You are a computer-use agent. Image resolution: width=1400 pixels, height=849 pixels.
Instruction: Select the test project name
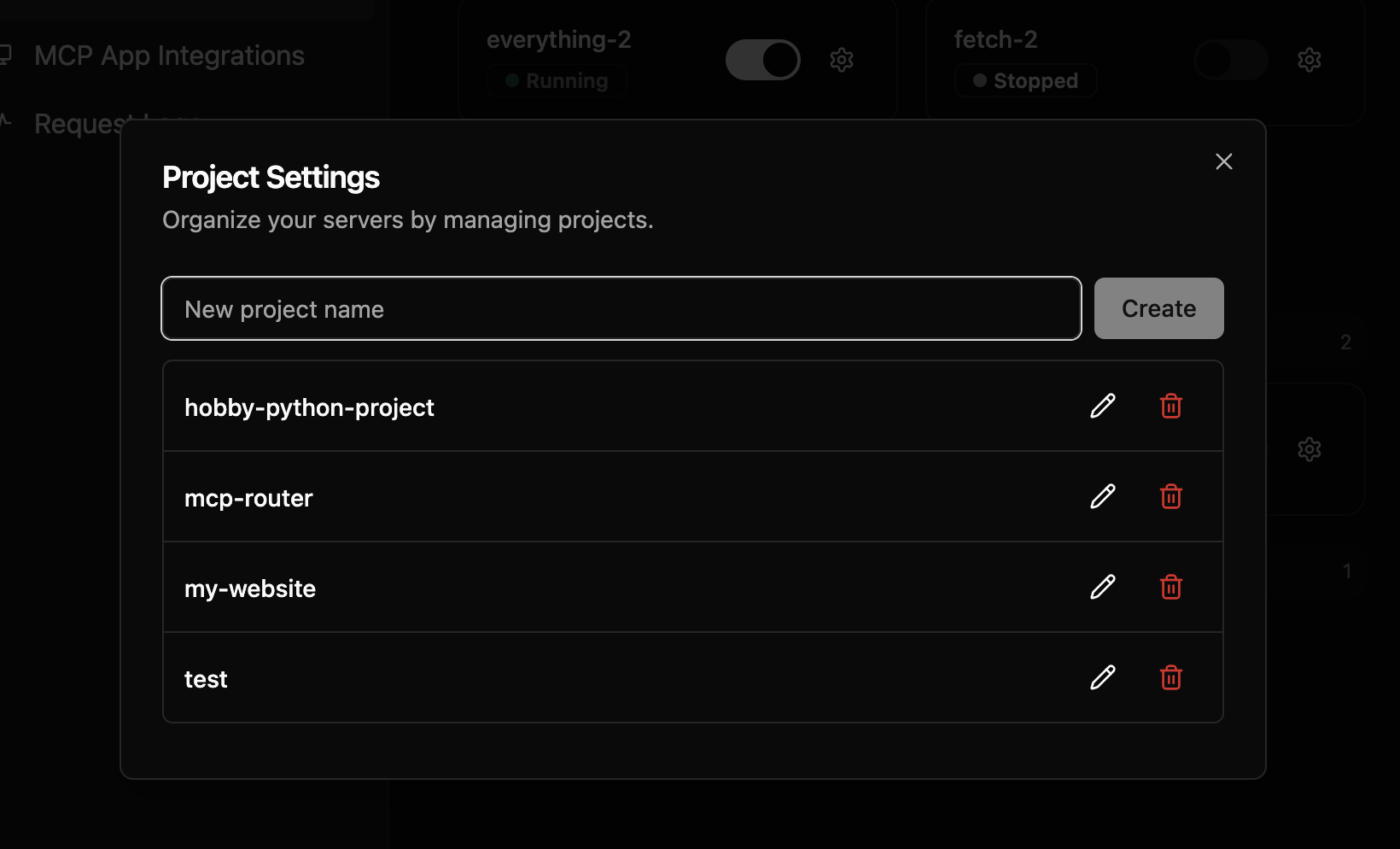(x=206, y=679)
